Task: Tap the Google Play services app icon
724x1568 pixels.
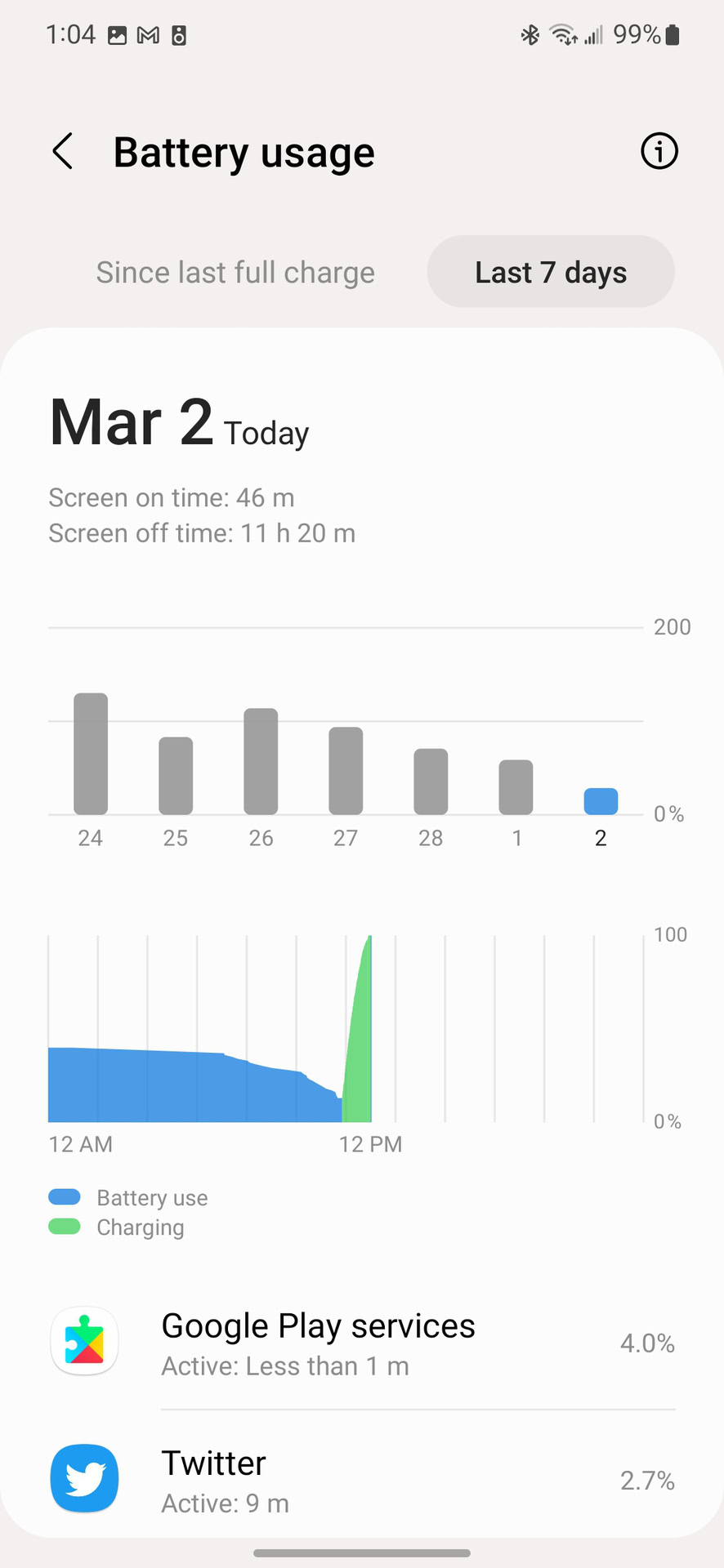Action: point(85,1341)
